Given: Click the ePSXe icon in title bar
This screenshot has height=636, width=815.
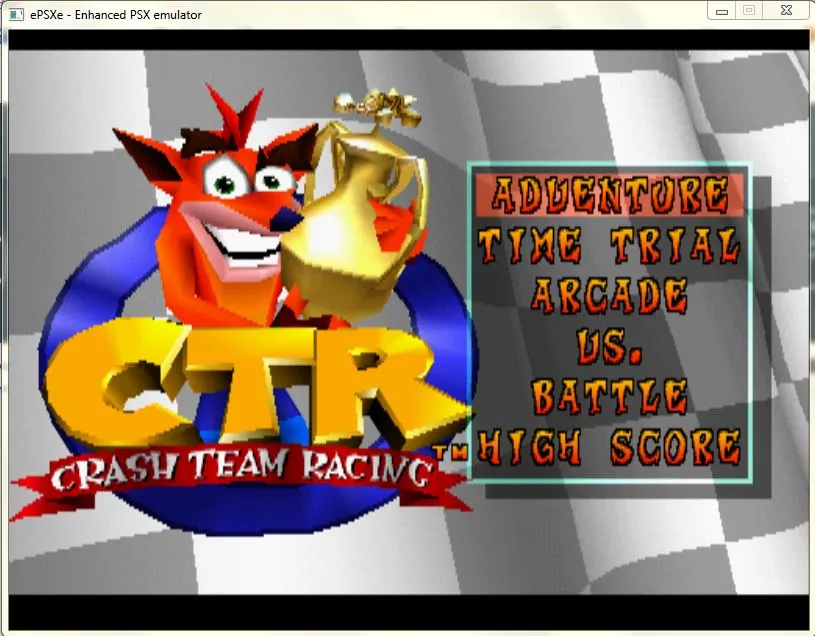Looking at the screenshot, I should pyautogui.click(x=16, y=14).
